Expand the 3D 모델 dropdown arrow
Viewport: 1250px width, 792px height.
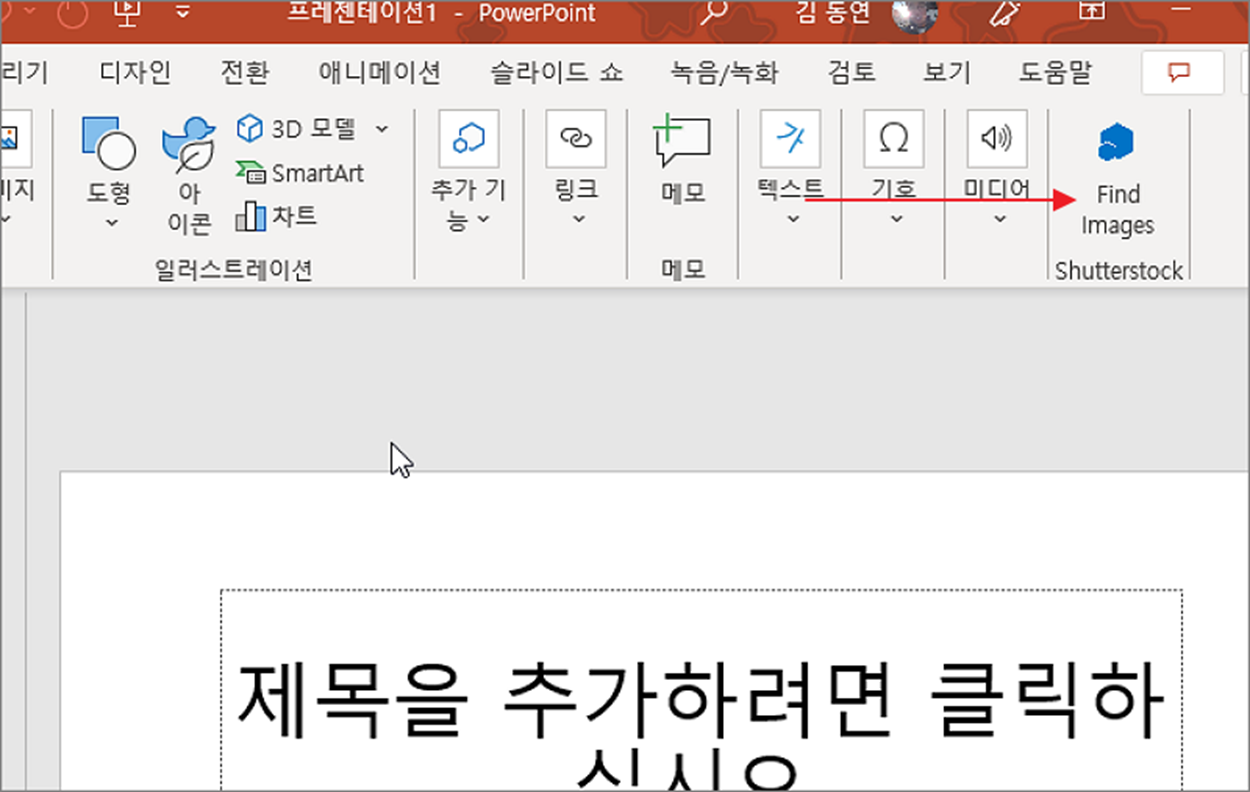click(382, 128)
